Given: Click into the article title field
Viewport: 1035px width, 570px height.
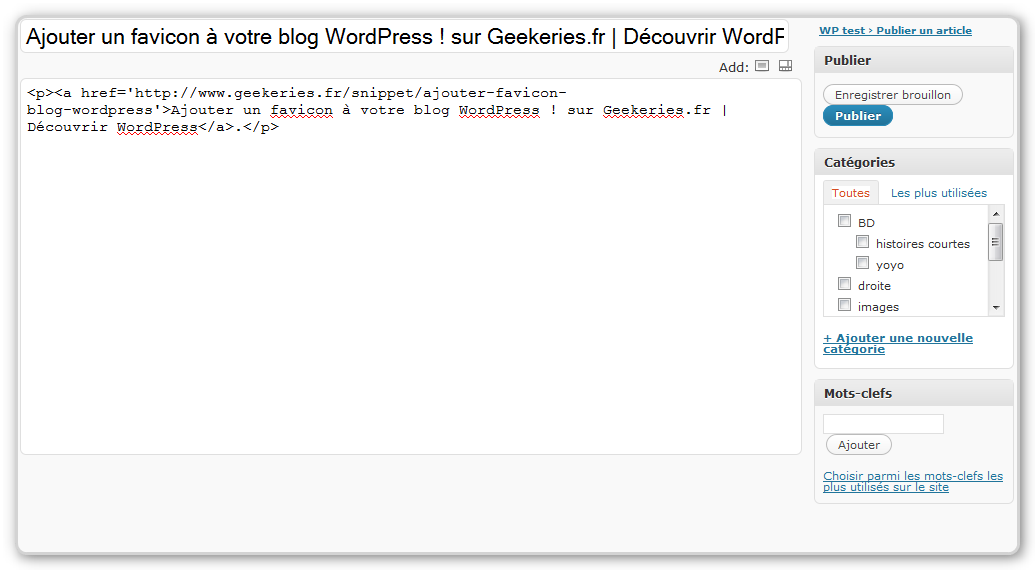Looking at the screenshot, I should tap(405, 36).
